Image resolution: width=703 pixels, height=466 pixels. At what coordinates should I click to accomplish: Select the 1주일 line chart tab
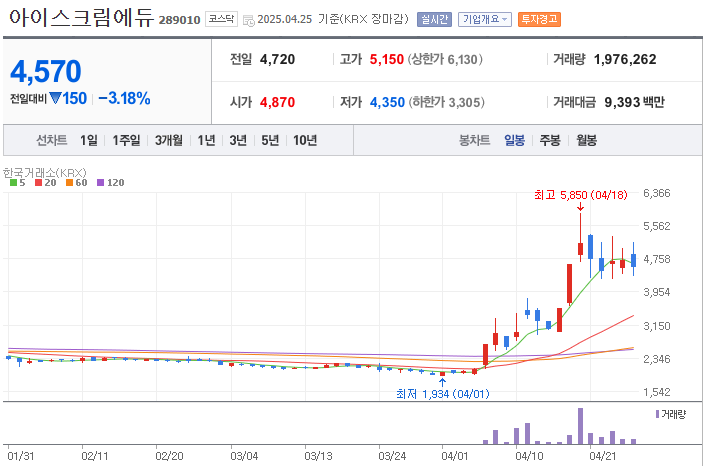pos(126,140)
